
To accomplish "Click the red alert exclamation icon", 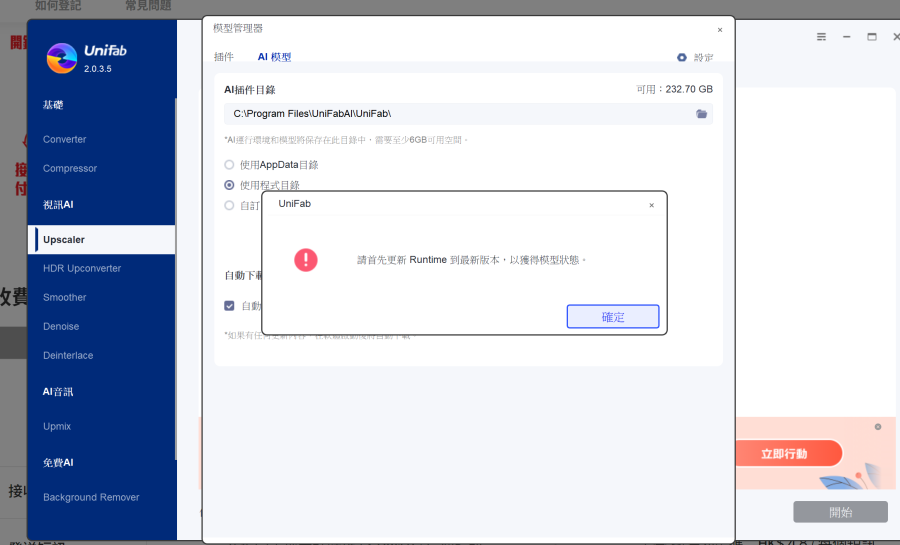I will (x=306, y=260).
